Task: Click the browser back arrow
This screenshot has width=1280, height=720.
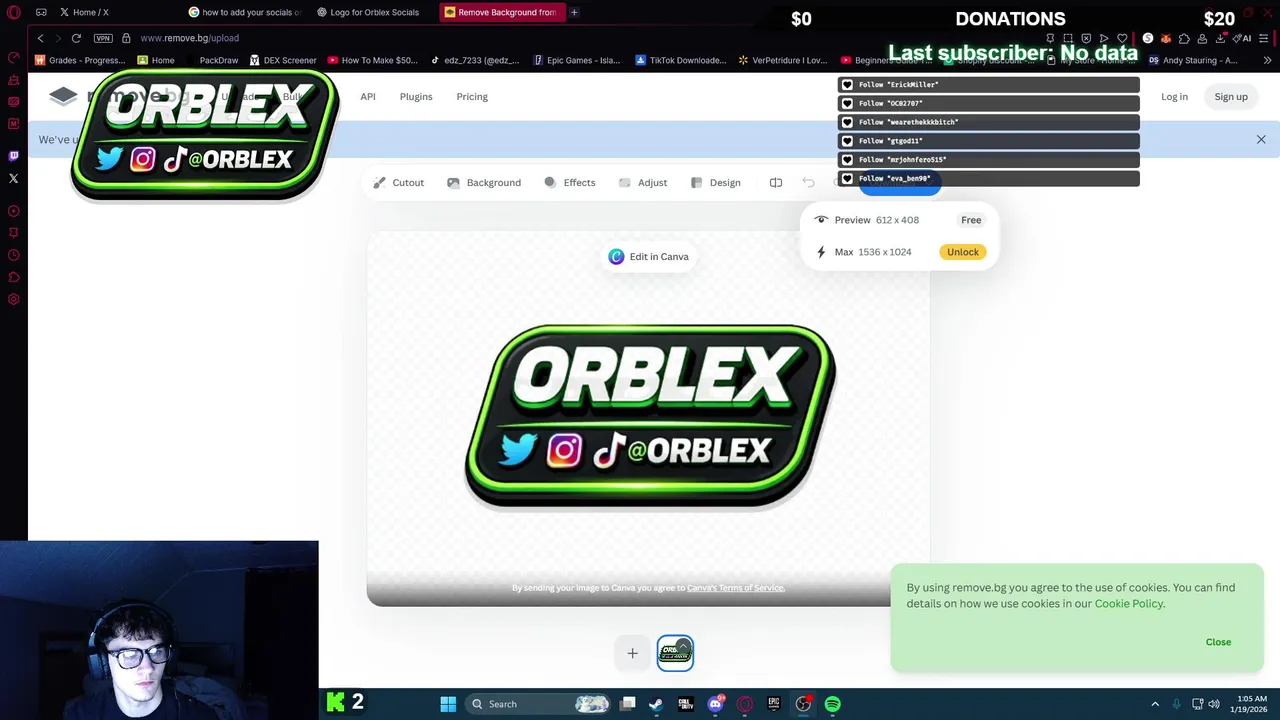Action: [40, 38]
